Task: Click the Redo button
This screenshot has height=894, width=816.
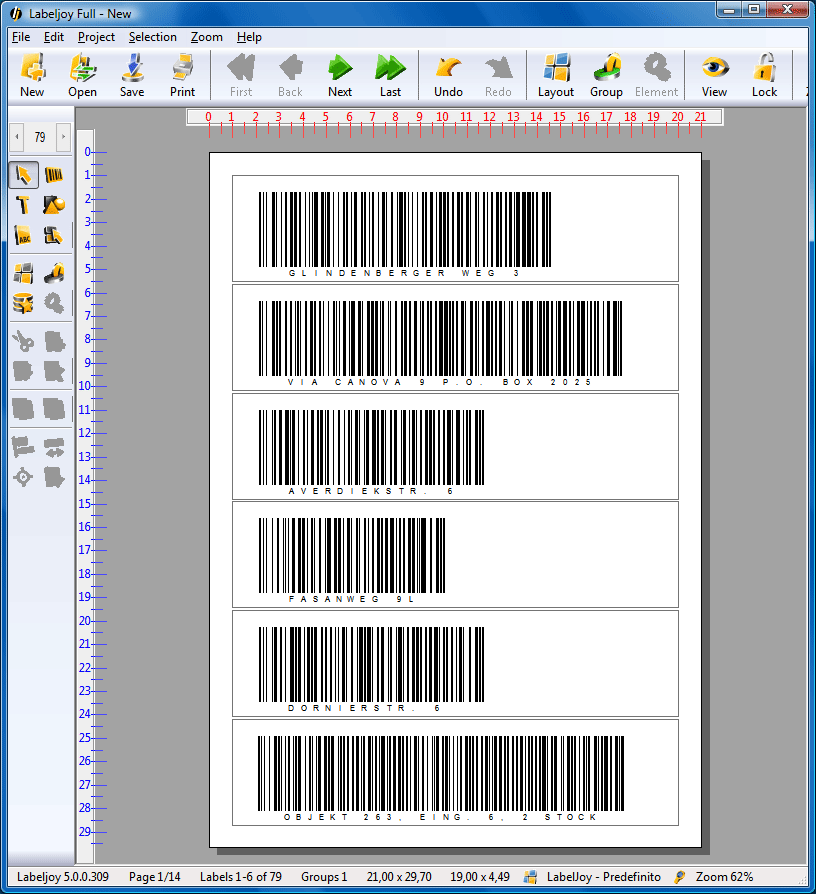Action: (x=498, y=75)
